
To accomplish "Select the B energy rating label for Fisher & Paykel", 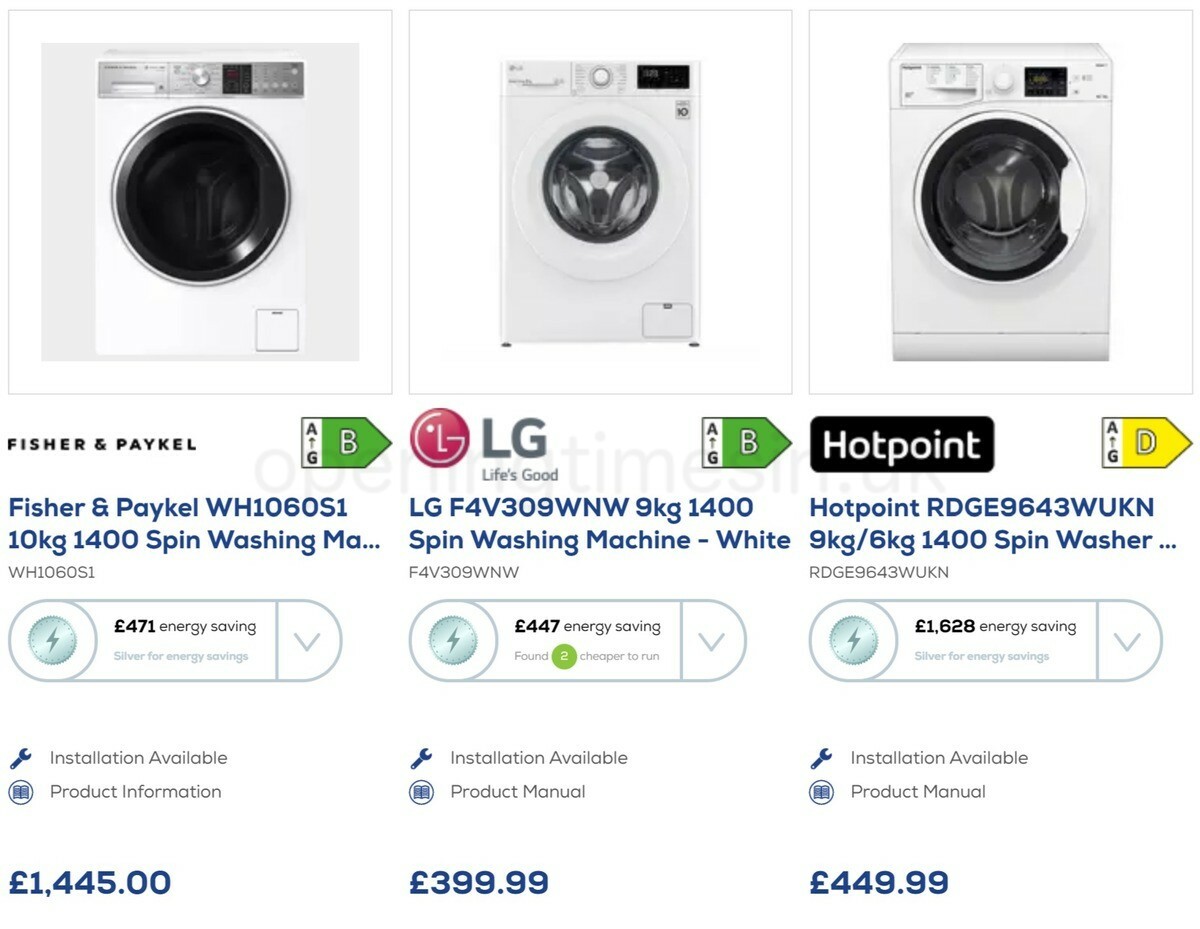I will [x=347, y=441].
